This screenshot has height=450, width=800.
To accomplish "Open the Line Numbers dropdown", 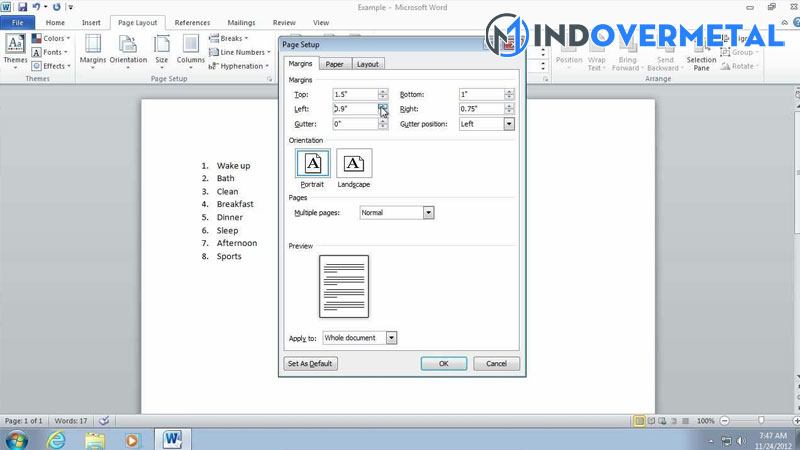I will pyautogui.click(x=240, y=52).
